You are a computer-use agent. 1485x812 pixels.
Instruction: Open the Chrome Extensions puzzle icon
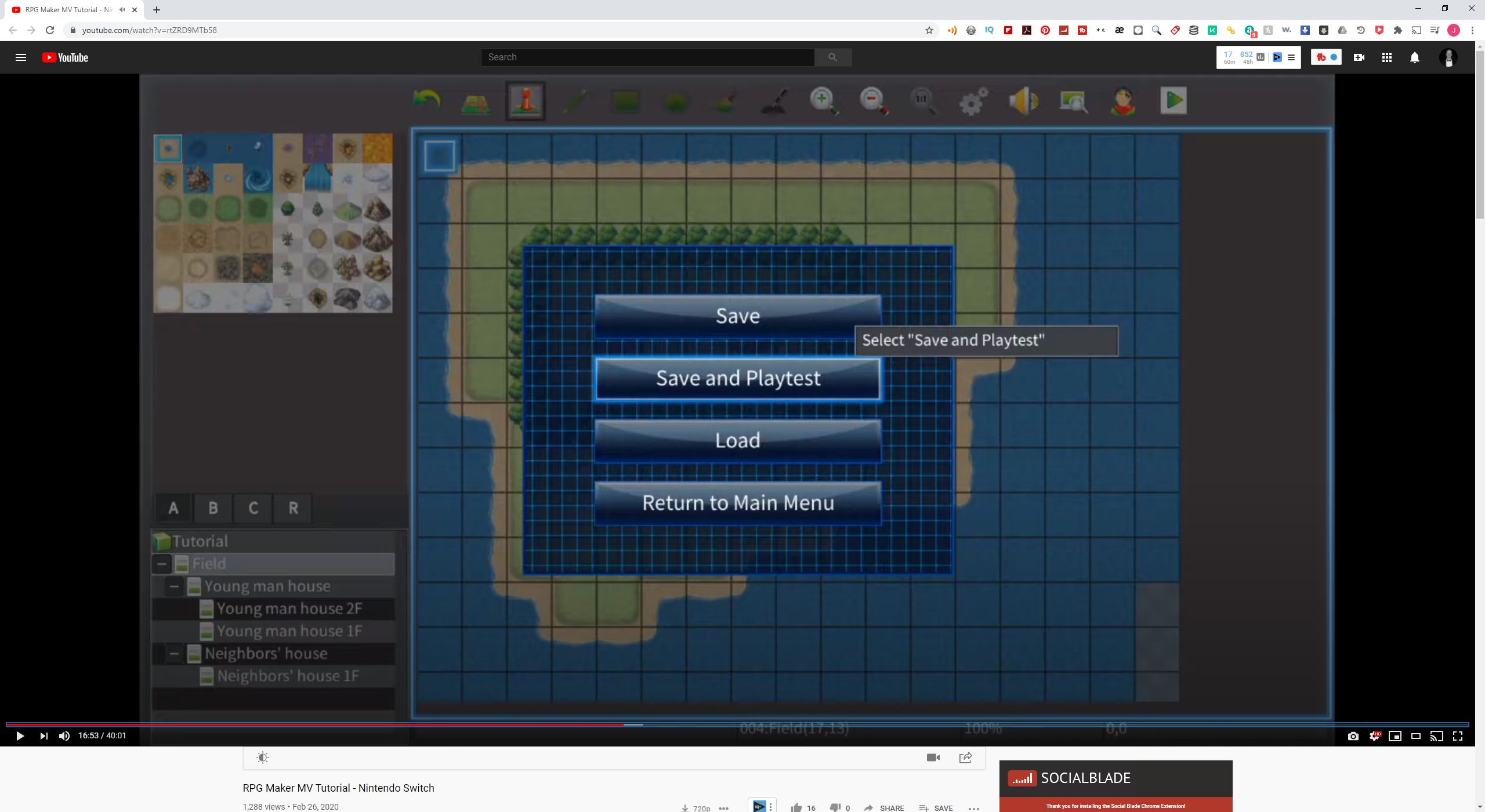click(1398, 30)
